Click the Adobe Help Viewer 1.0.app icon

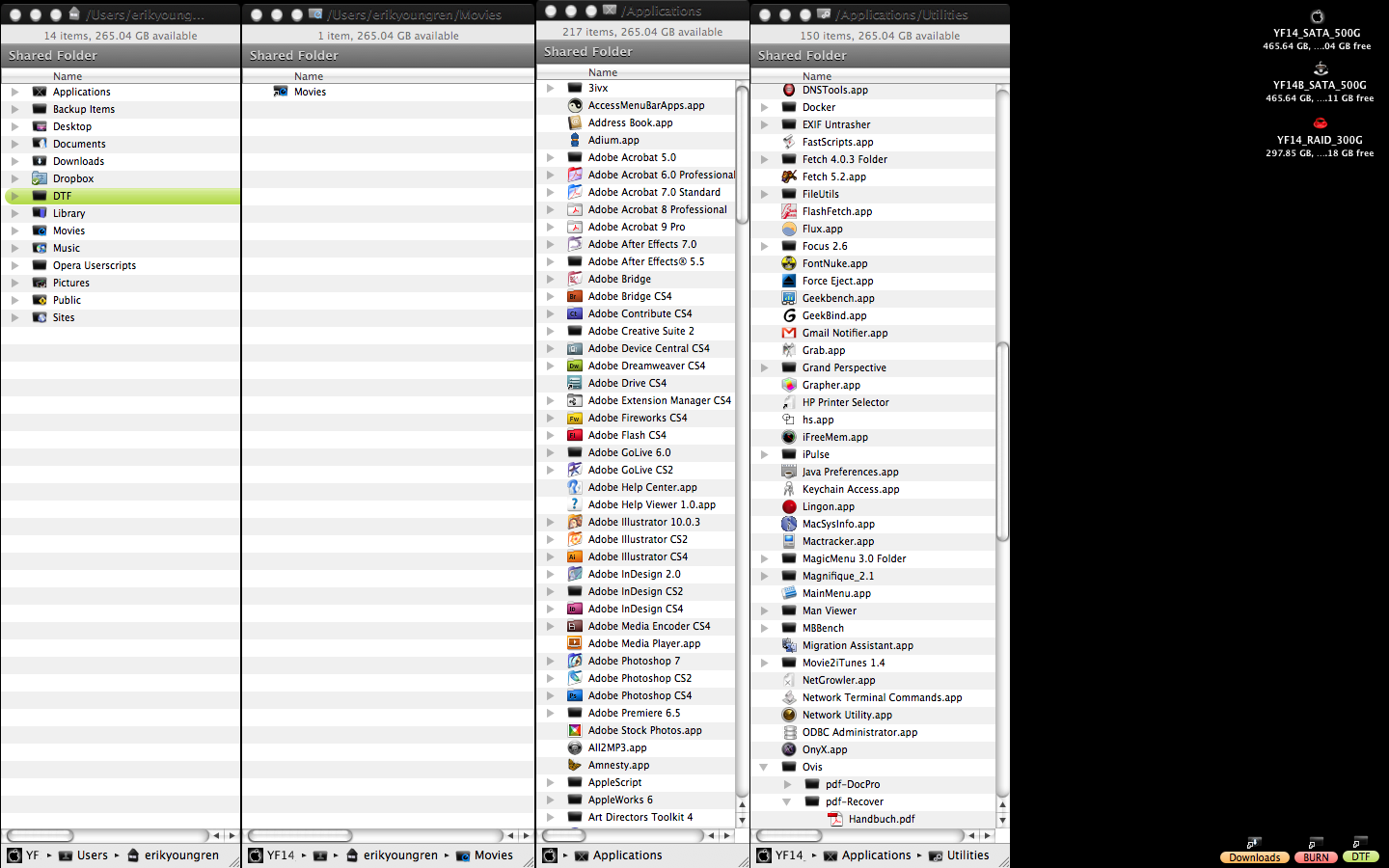click(x=575, y=504)
